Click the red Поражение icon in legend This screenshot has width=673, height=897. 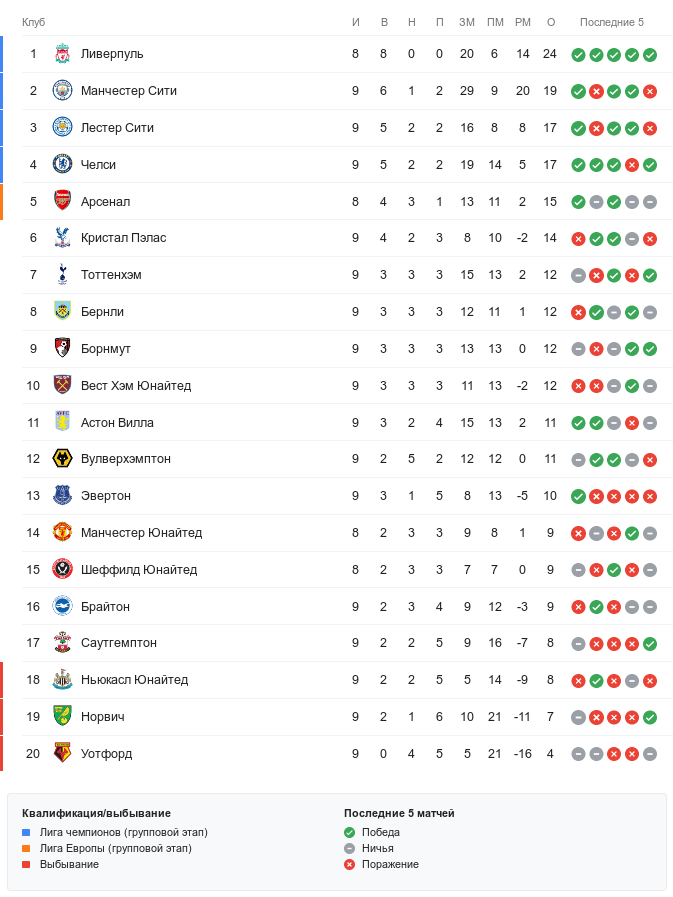pos(349,864)
